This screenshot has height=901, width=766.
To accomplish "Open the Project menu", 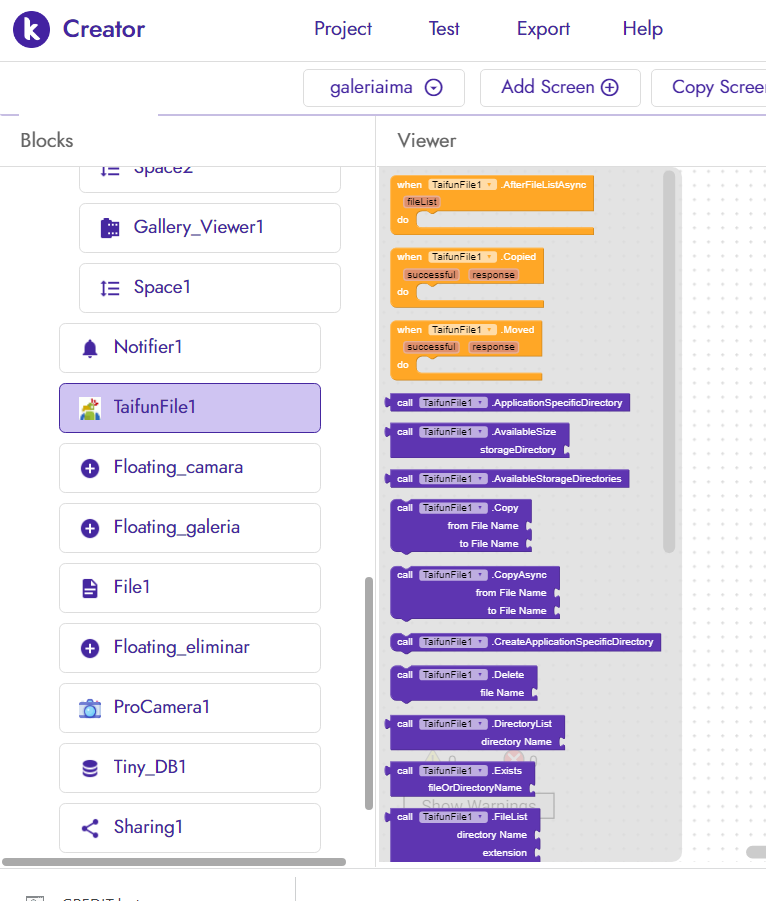I will tap(343, 29).
